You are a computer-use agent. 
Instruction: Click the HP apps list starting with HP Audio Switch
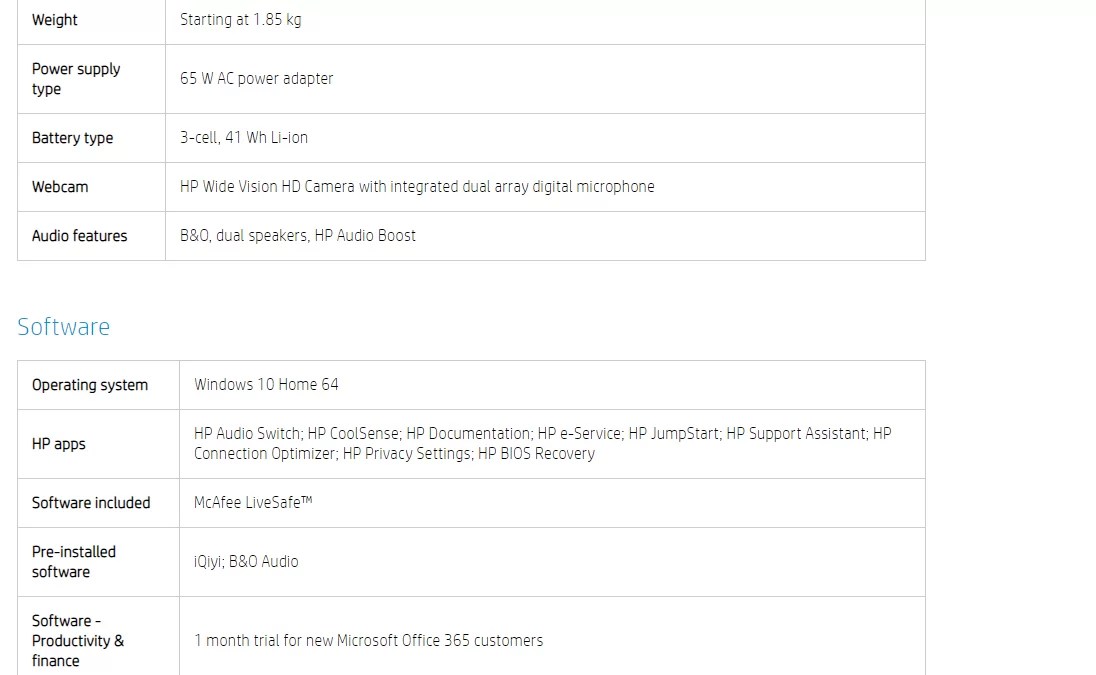(542, 444)
